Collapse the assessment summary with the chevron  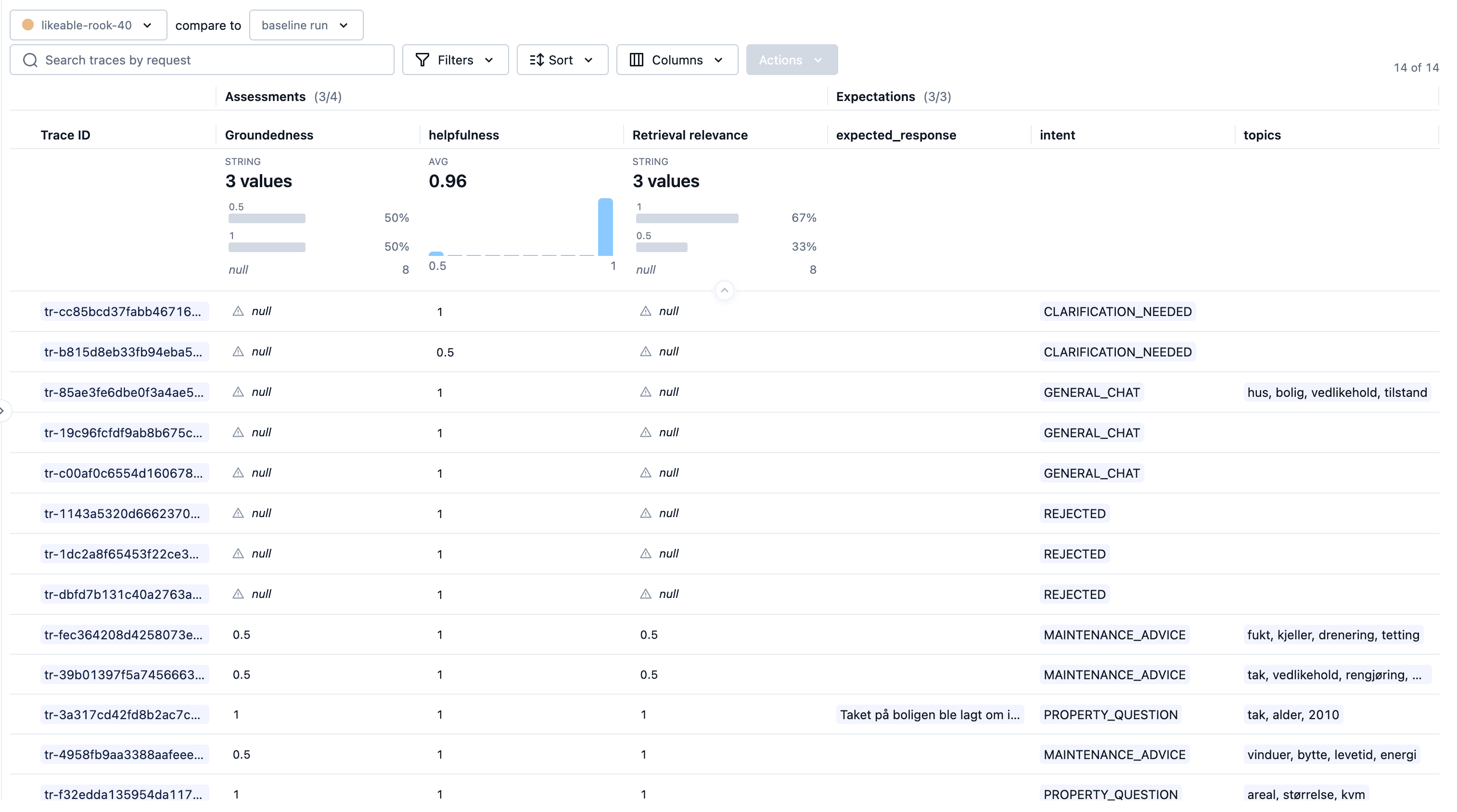pyautogui.click(x=725, y=290)
